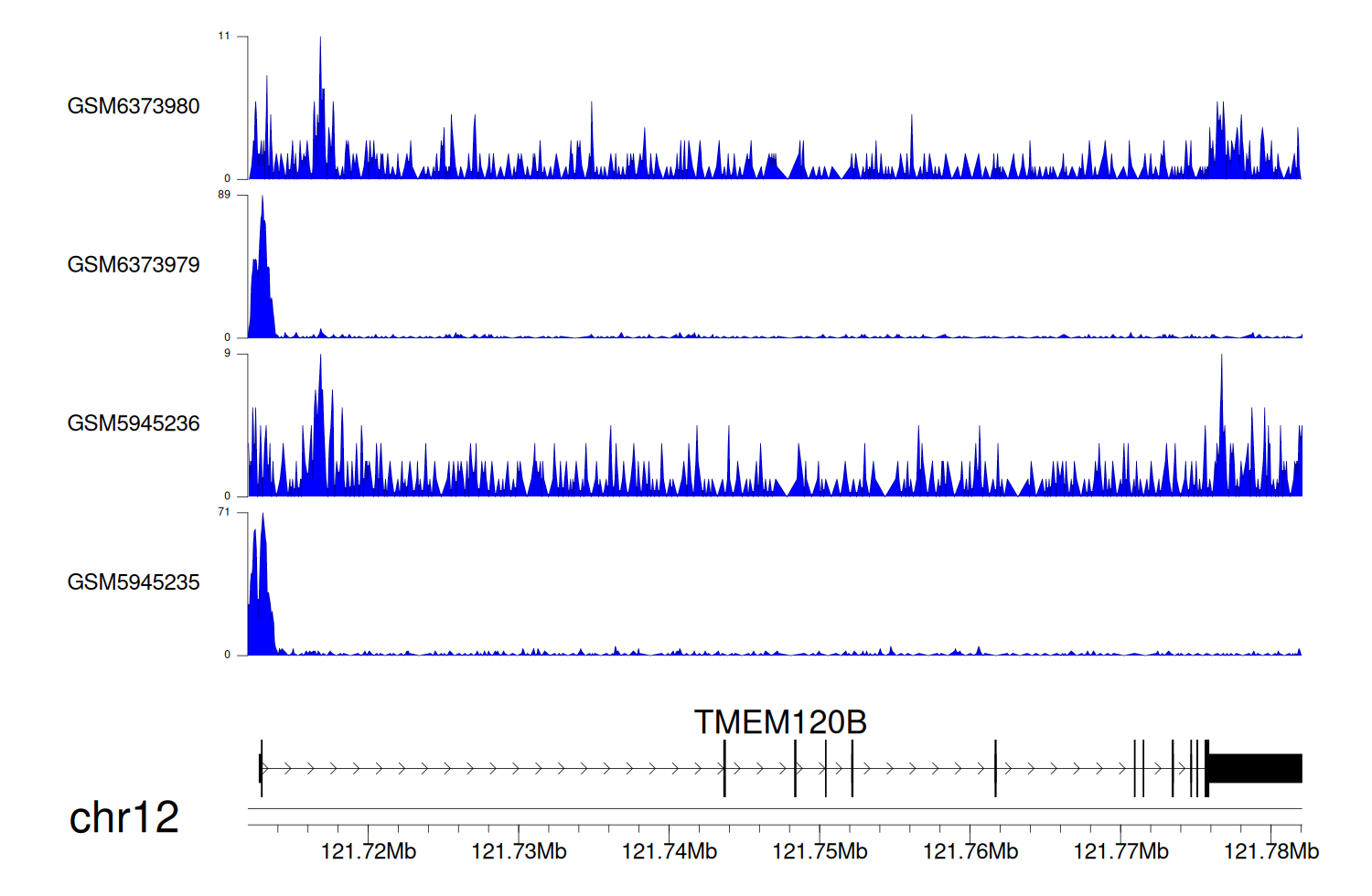Viewport: 1372px width, 896px height.
Task: Click the y-axis maximum value 11
Action: [x=224, y=36]
